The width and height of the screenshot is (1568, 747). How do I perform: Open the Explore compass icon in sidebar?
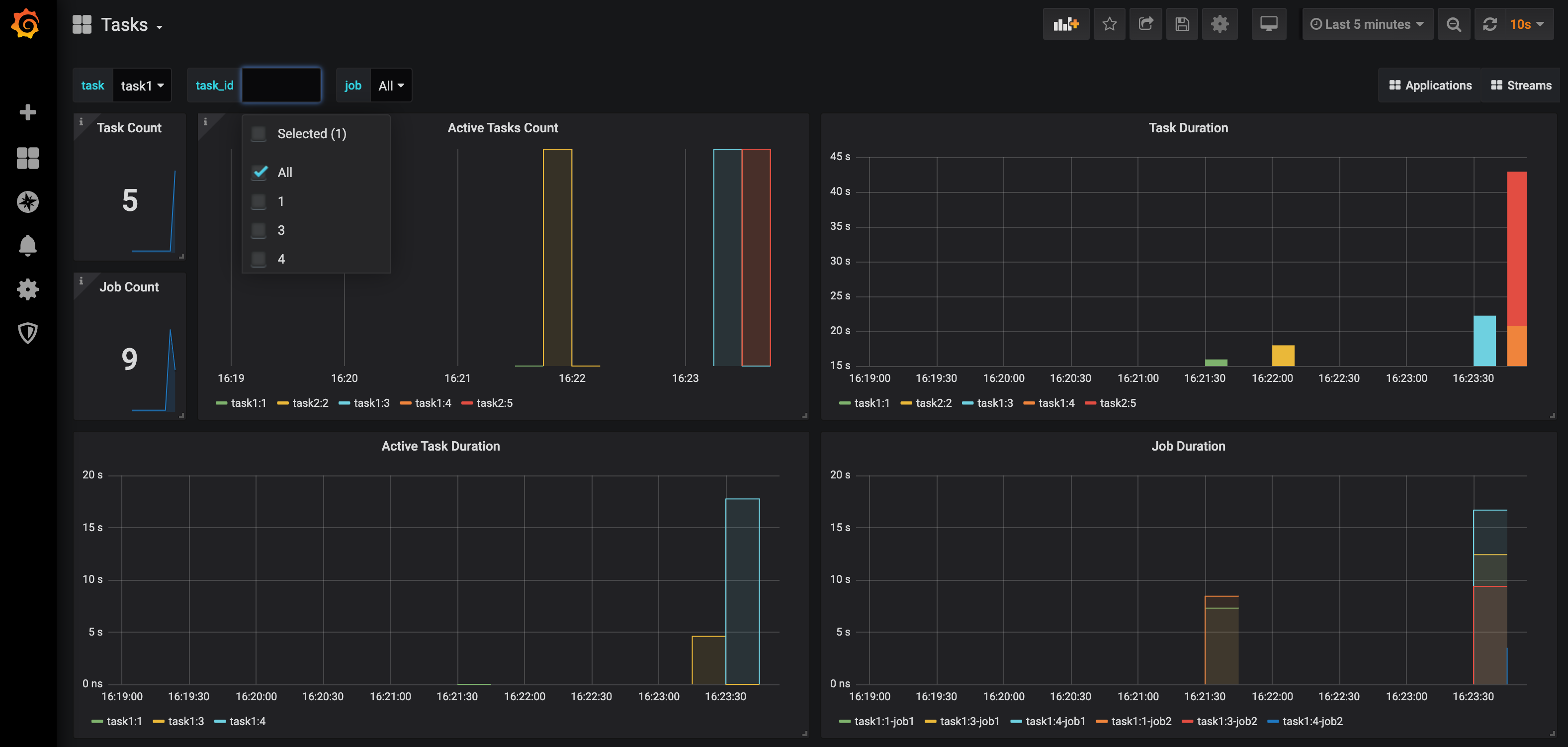[27, 201]
